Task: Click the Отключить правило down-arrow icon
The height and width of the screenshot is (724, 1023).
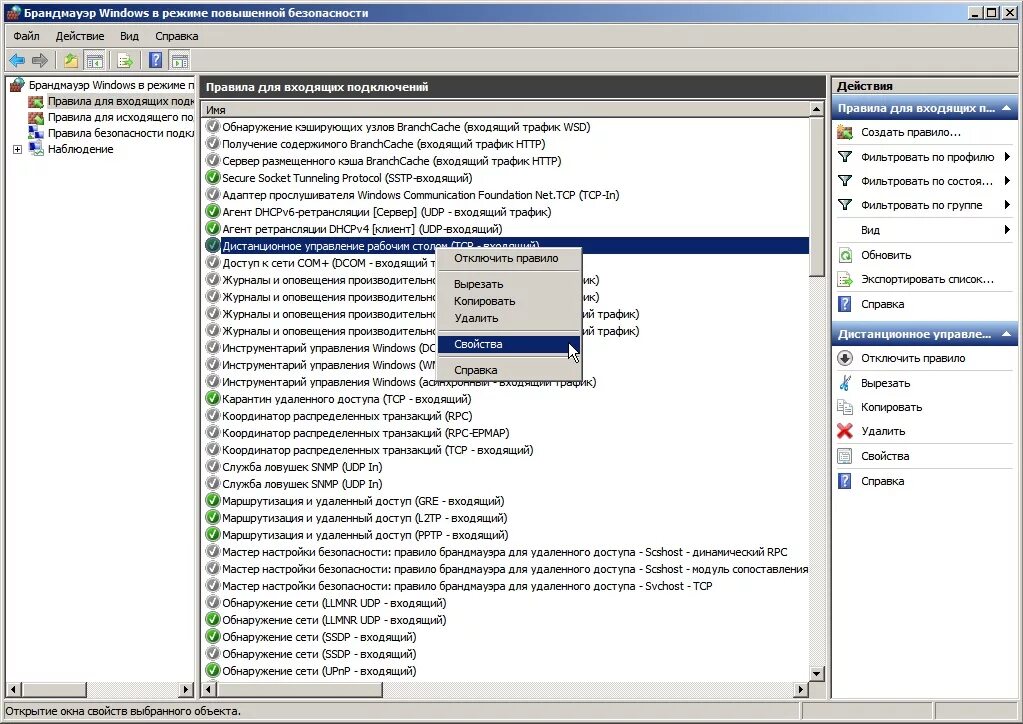Action: [845, 358]
